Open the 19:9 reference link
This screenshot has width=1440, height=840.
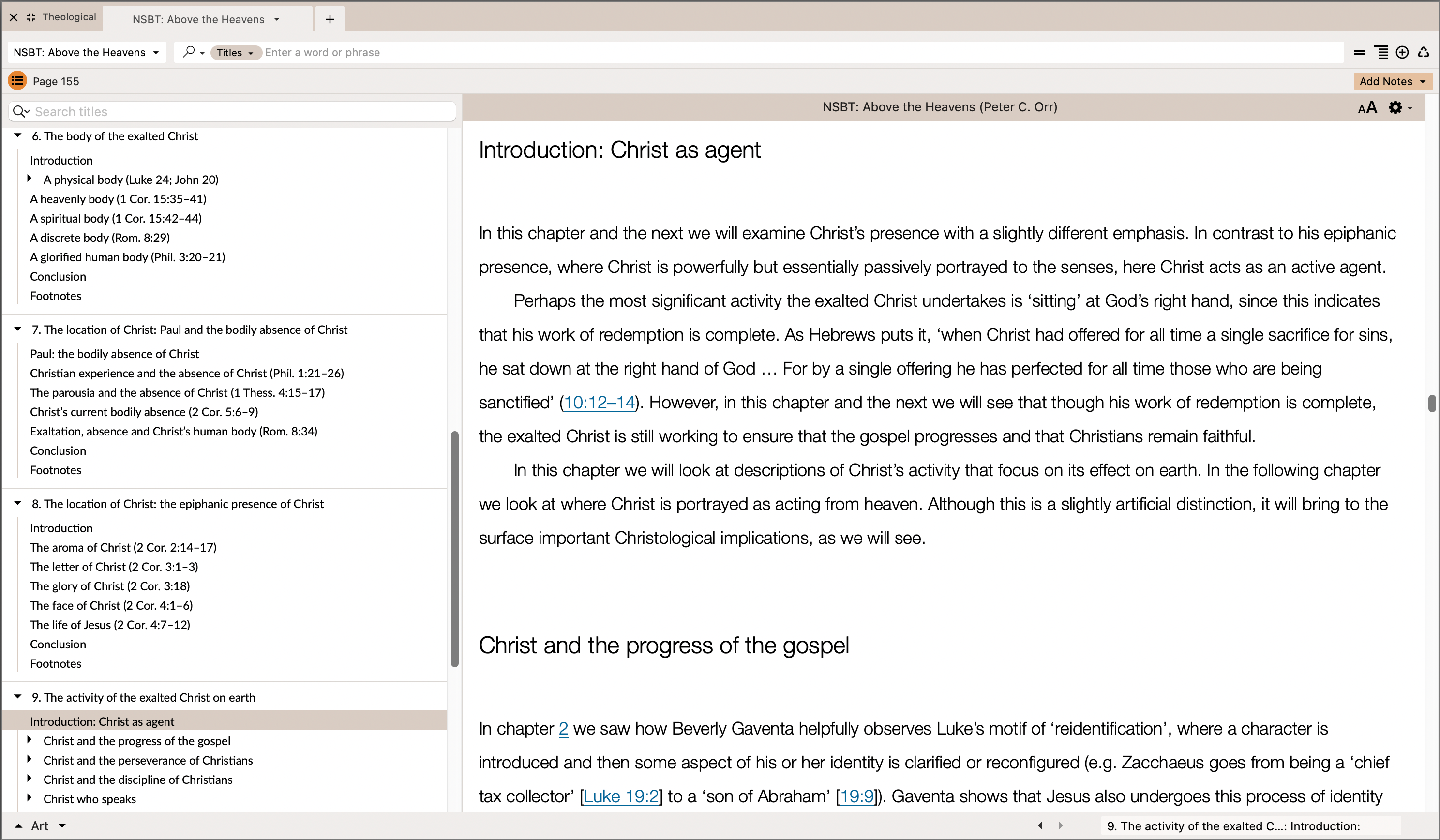856,796
